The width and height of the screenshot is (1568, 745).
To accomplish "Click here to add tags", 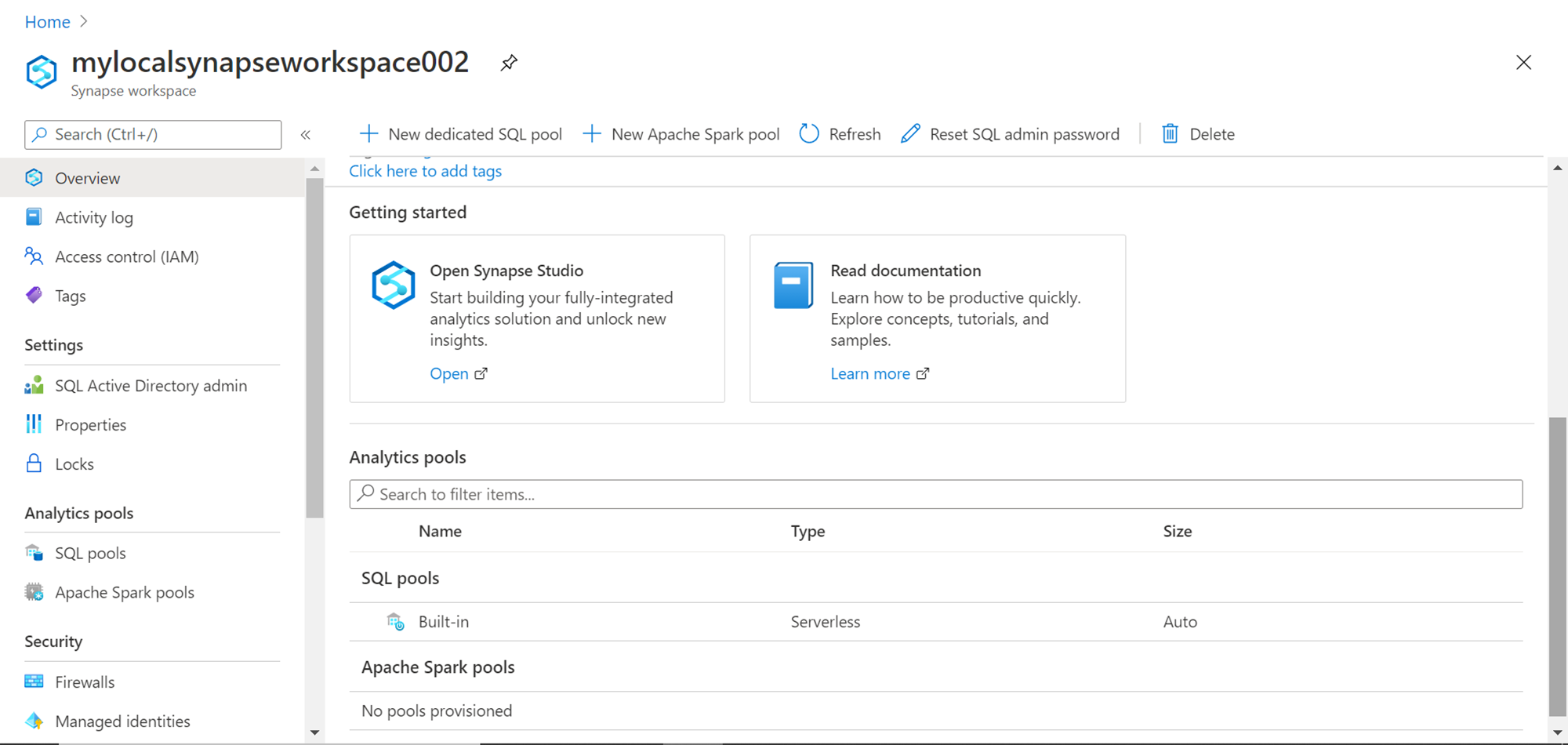I will click(x=425, y=171).
